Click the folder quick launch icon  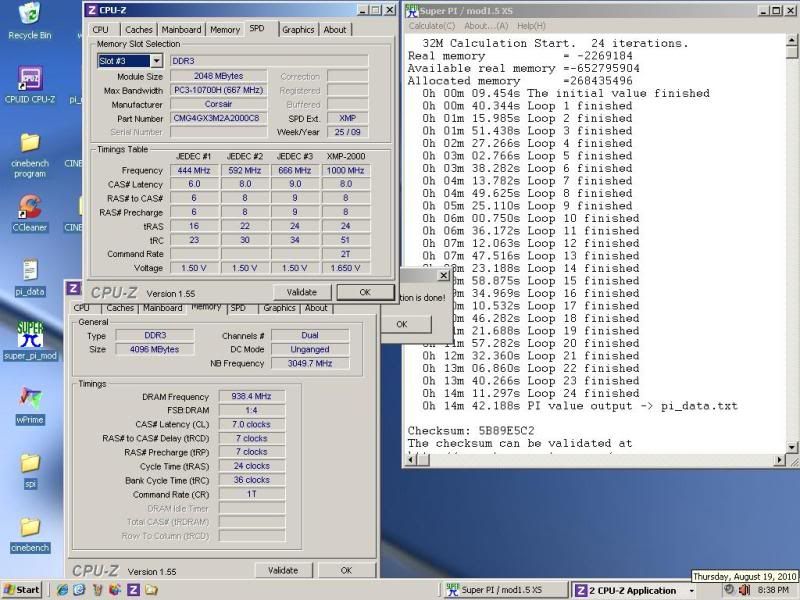point(151,590)
